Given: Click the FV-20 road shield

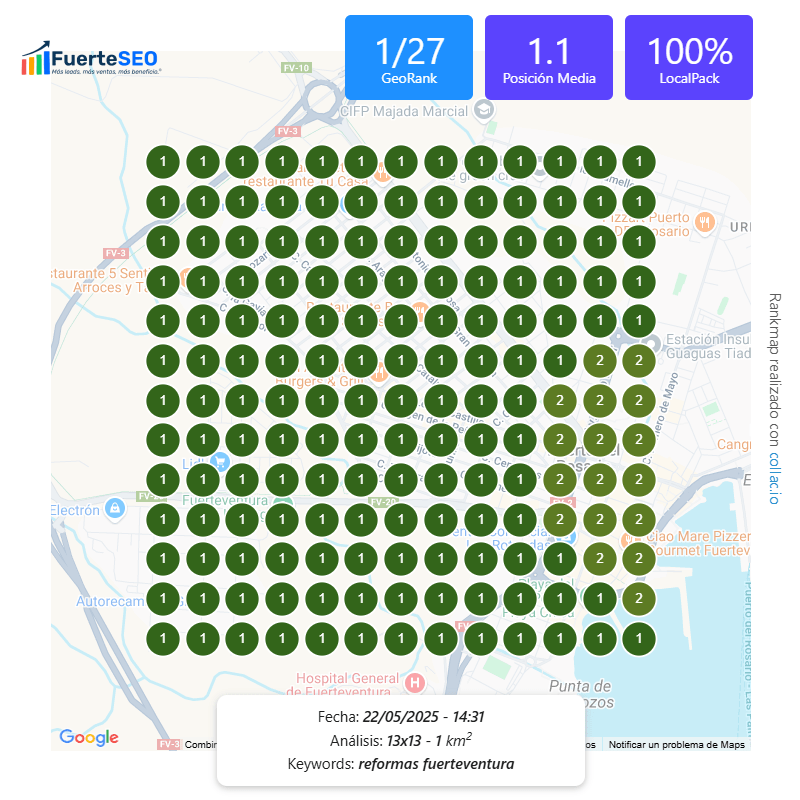Looking at the screenshot, I should point(383,502).
